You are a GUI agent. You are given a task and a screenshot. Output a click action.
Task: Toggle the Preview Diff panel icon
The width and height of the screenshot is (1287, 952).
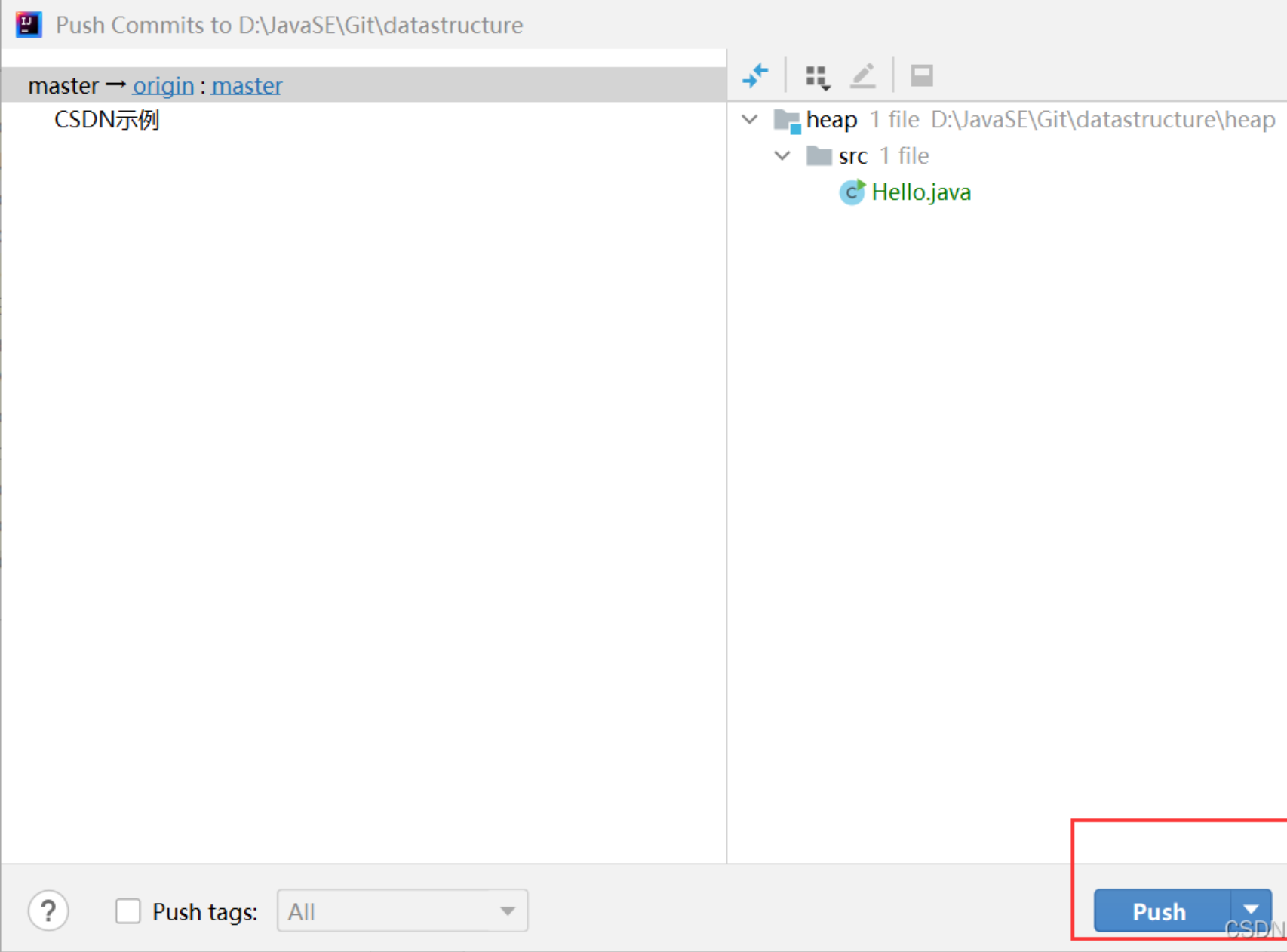coord(921,75)
